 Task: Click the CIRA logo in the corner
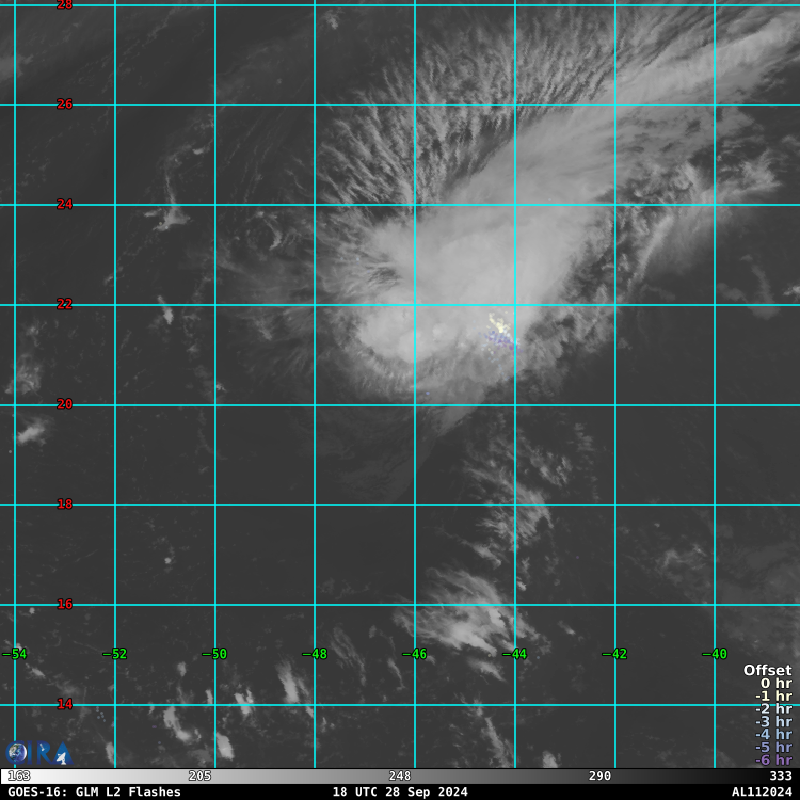[x=38, y=753]
